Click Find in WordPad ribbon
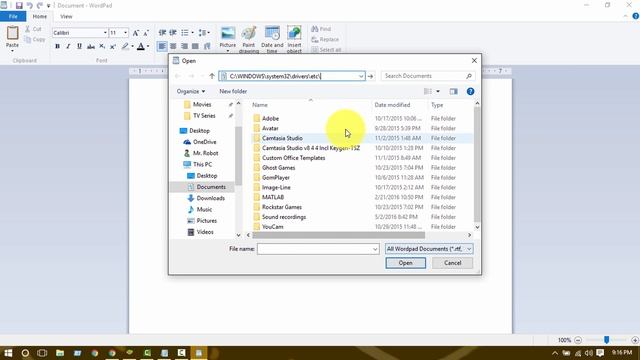 point(321,29)
